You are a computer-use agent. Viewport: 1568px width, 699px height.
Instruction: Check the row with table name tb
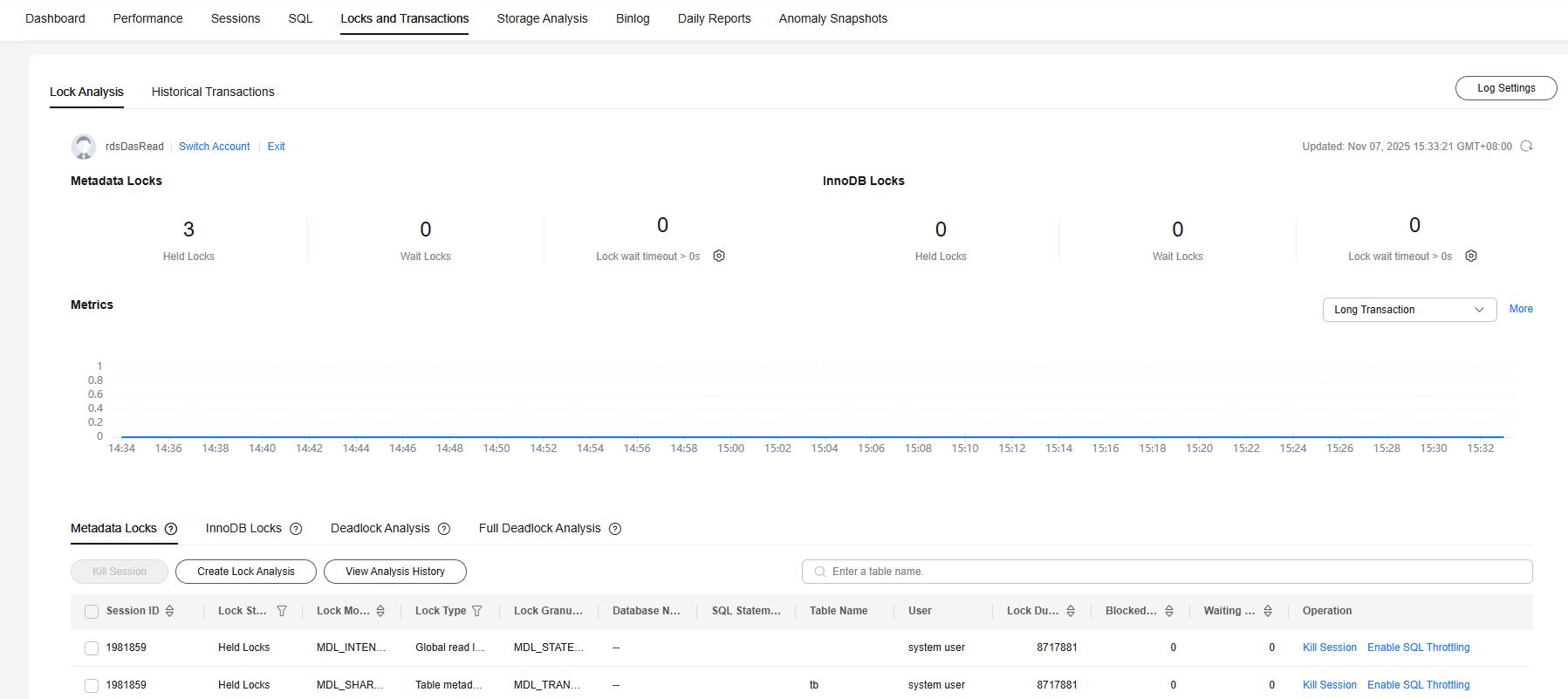tap(92, 685)
